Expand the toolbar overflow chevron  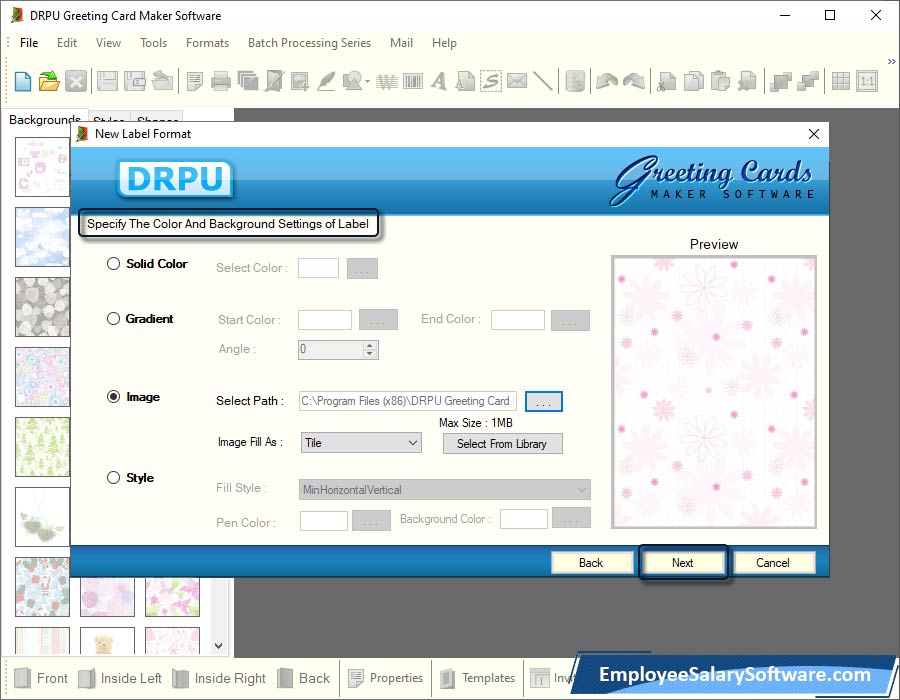point(891,61)
